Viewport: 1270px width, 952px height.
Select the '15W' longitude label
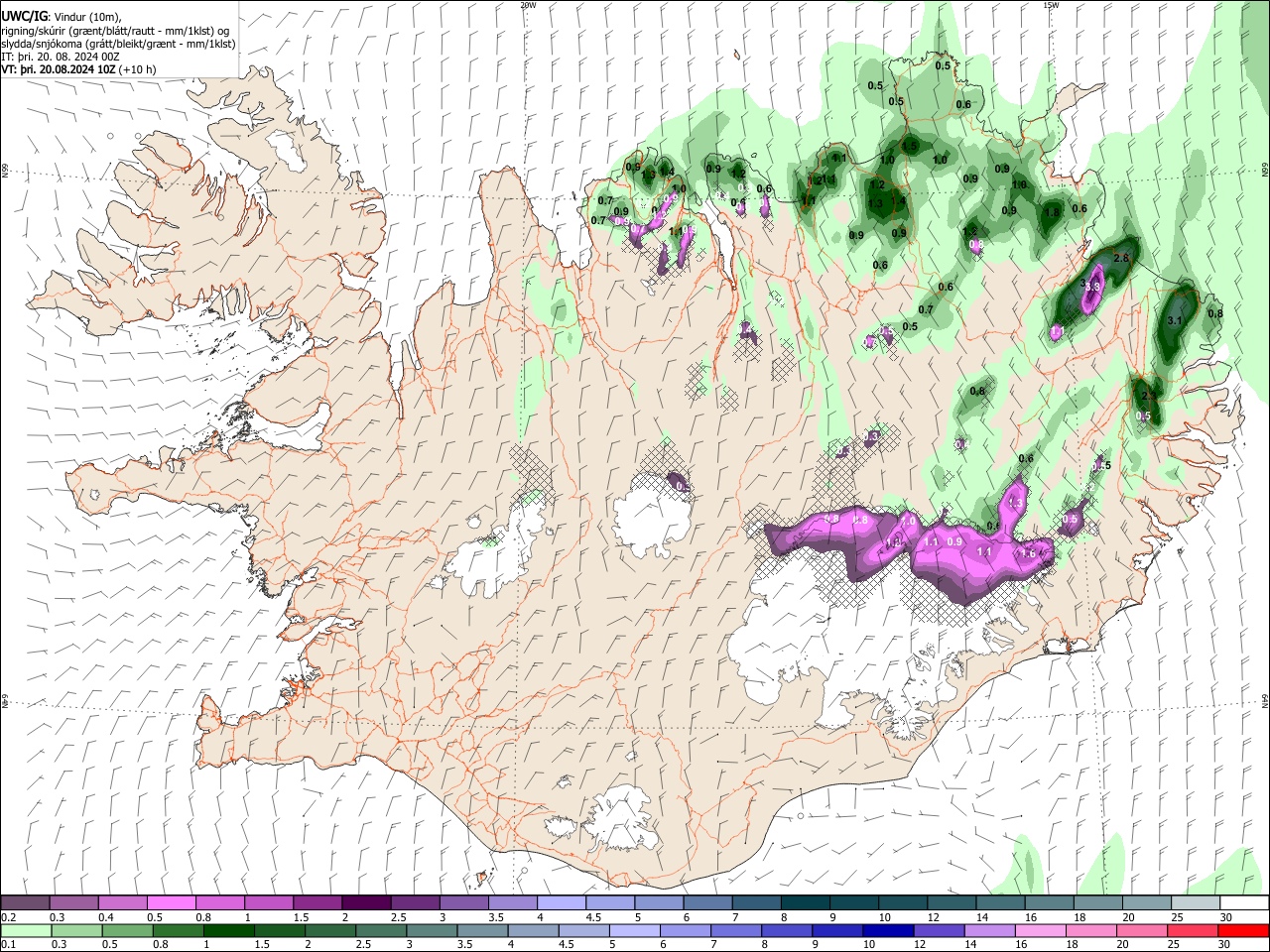[1051, 5]
